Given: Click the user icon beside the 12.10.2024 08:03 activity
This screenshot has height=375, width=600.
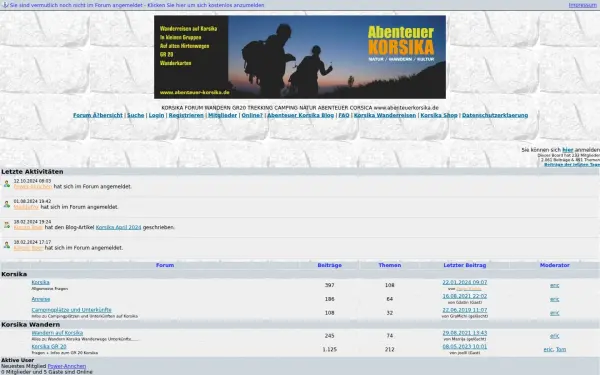Looking at the screenshot, I should coord(7,184).
